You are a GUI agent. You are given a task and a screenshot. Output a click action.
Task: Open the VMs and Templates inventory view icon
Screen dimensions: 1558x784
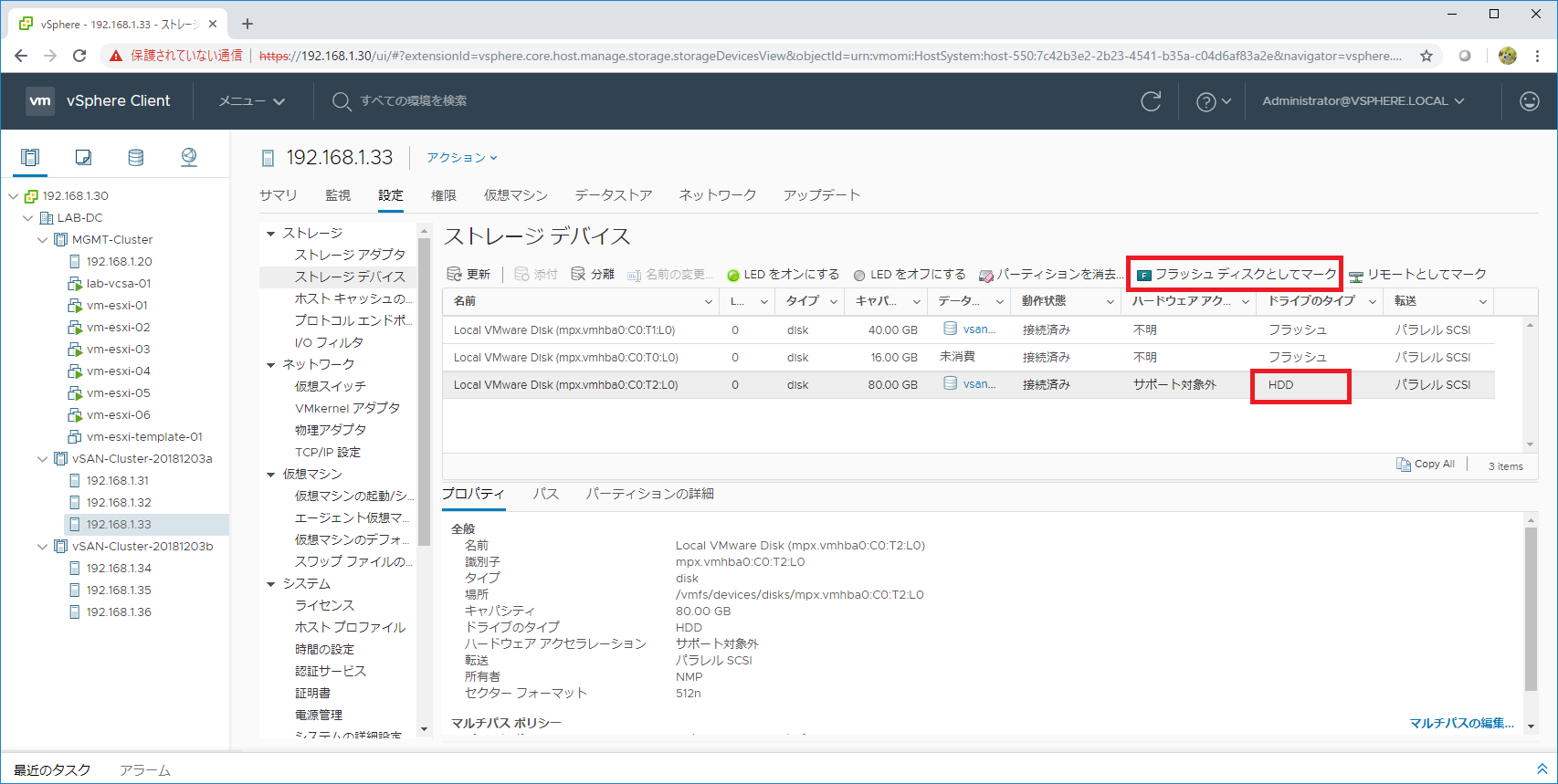pyautogui.click(x=83, y=157)
